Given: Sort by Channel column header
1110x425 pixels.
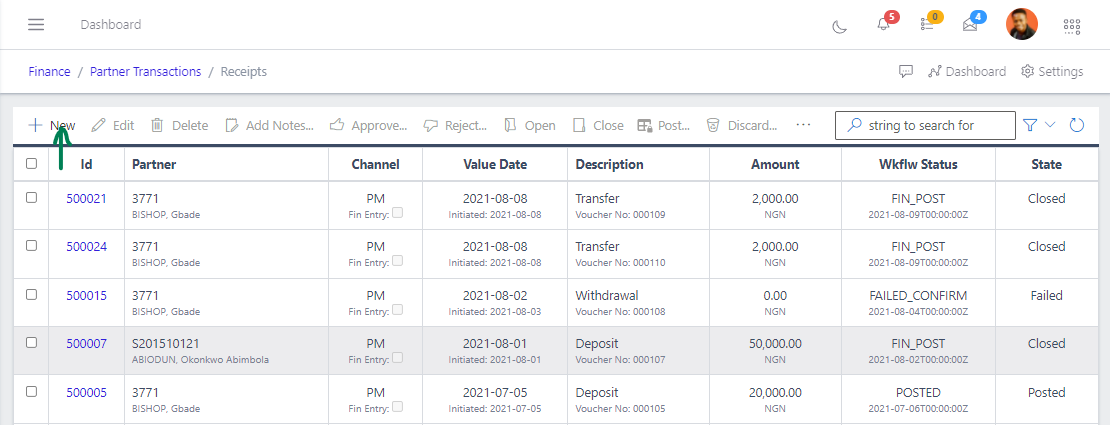Looking at the screenshot, I should 375,164.
